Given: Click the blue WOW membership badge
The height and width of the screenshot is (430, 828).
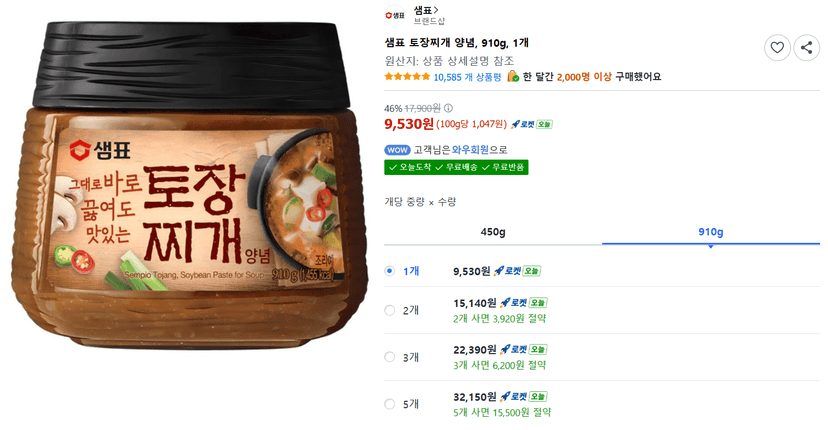Looking at the screenshot, I should click(398, 150).
